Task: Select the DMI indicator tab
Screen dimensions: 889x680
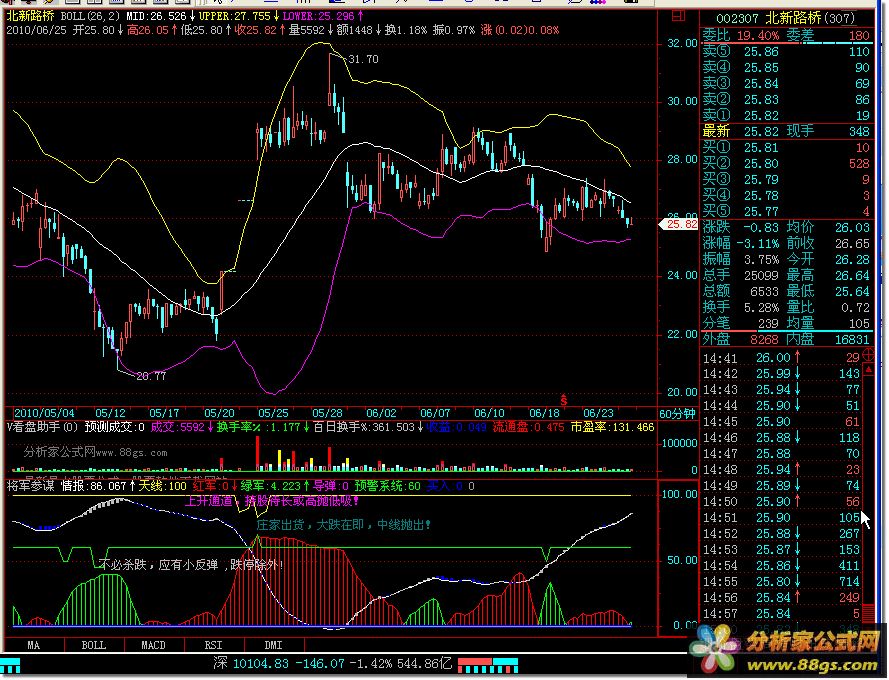Action: click(273, 645)
